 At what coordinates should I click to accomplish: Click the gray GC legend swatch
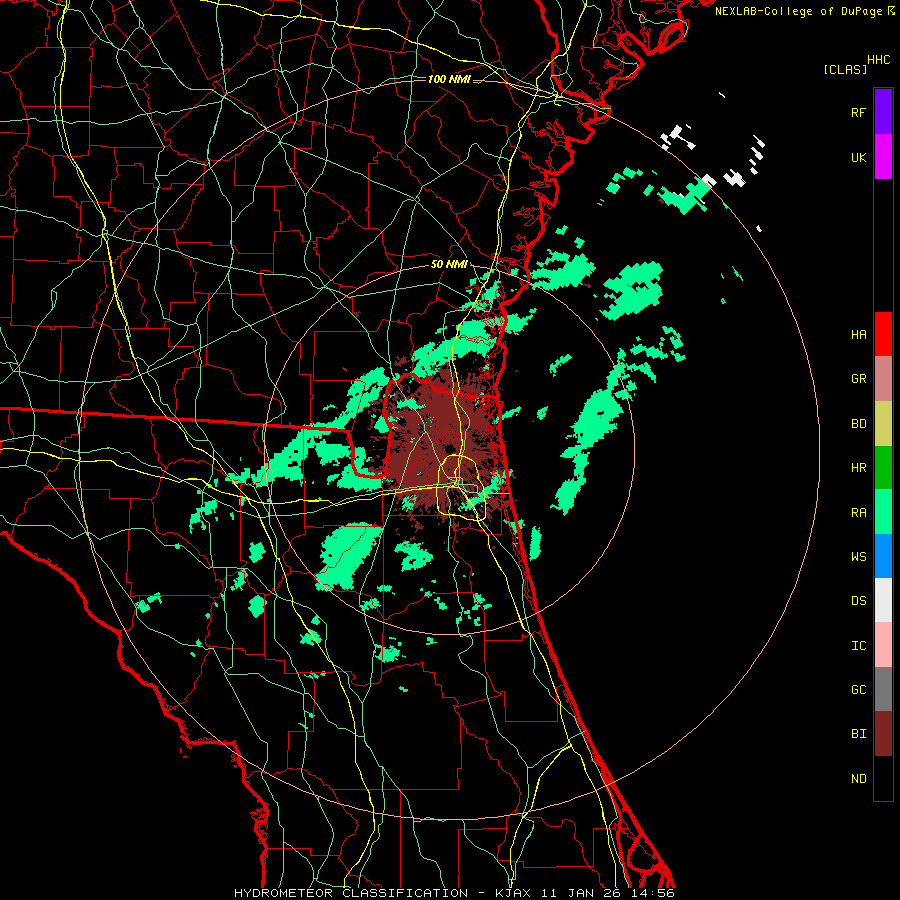pos(883,689)
